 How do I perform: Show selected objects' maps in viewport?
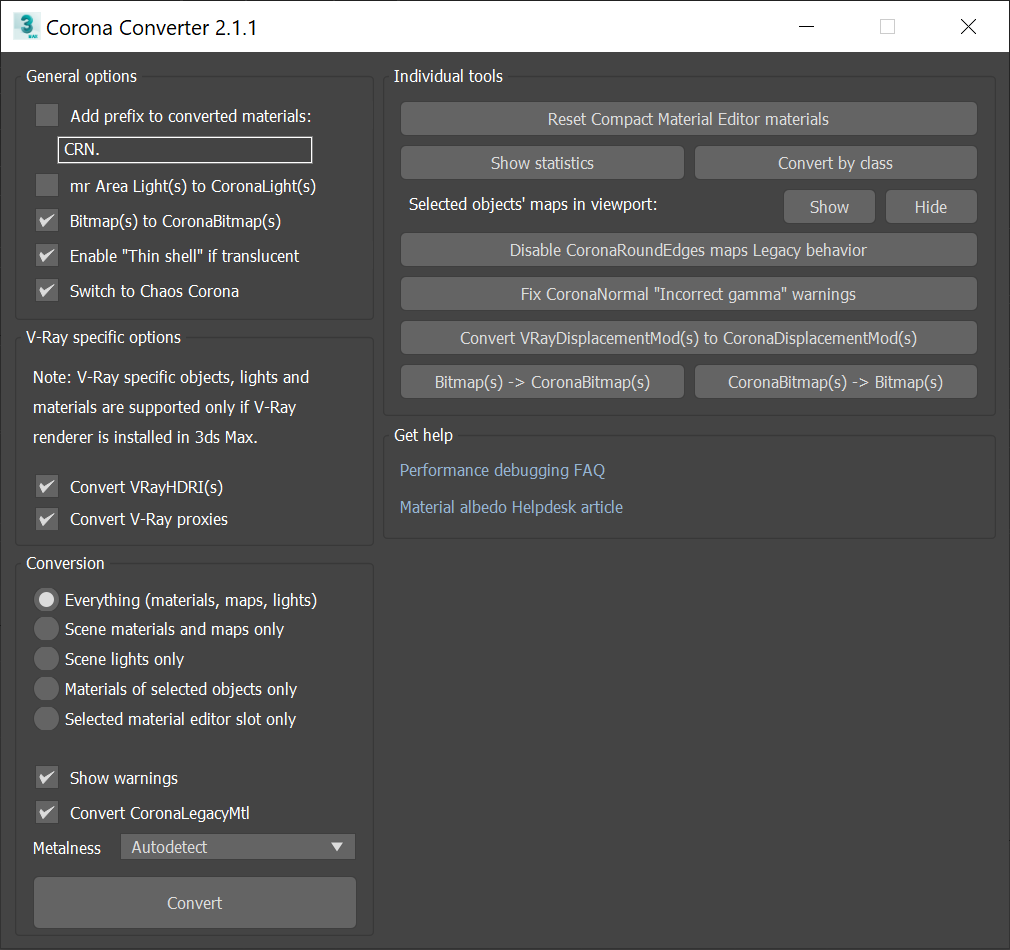[x=829, y=207]
